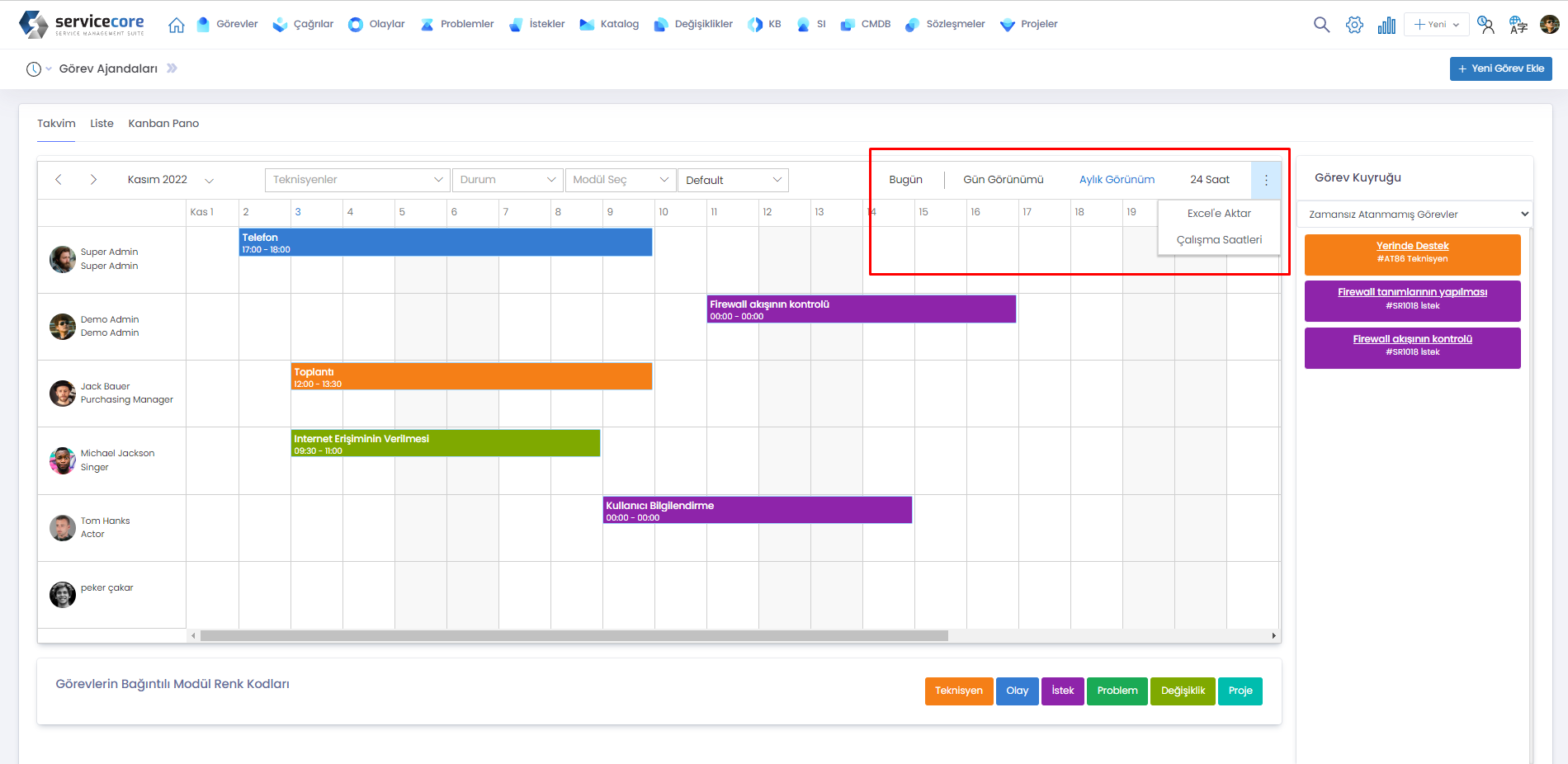Open Firewall tanımlarının yapılması queue task

(x=1412, y=301)
